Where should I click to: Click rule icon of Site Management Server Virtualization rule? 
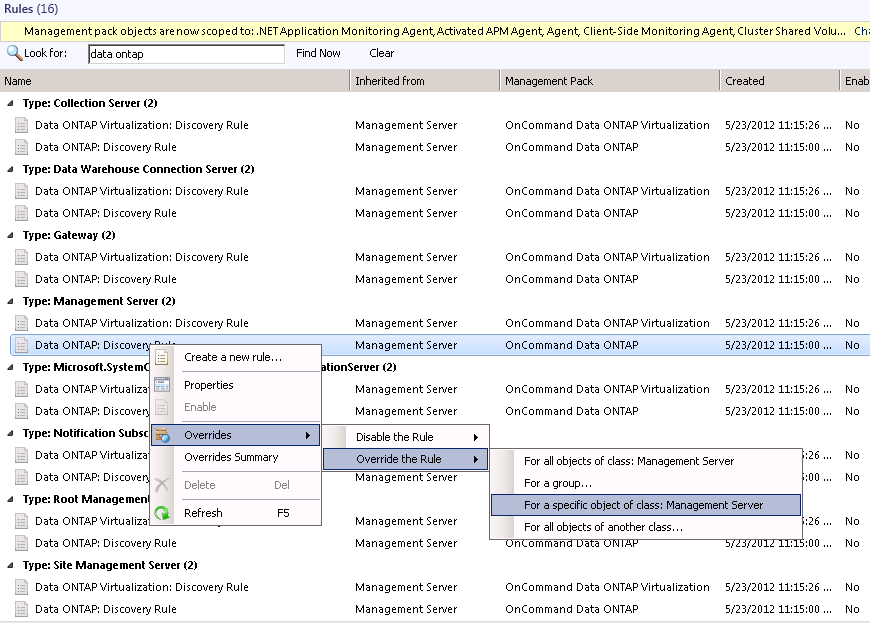22,587
